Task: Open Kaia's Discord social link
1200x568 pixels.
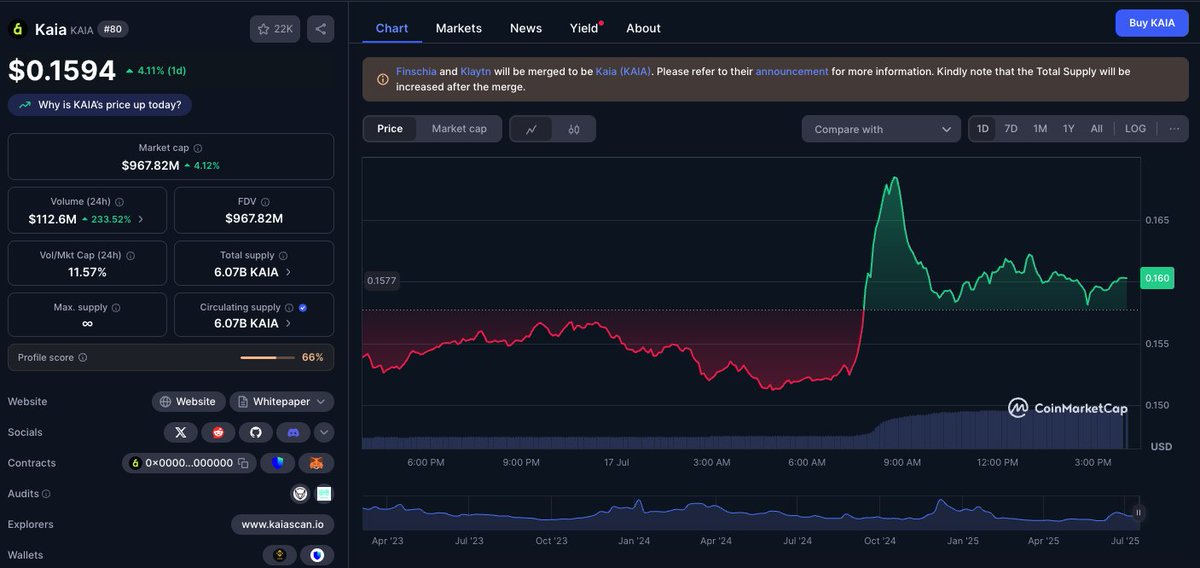Action: coord(293,432)
